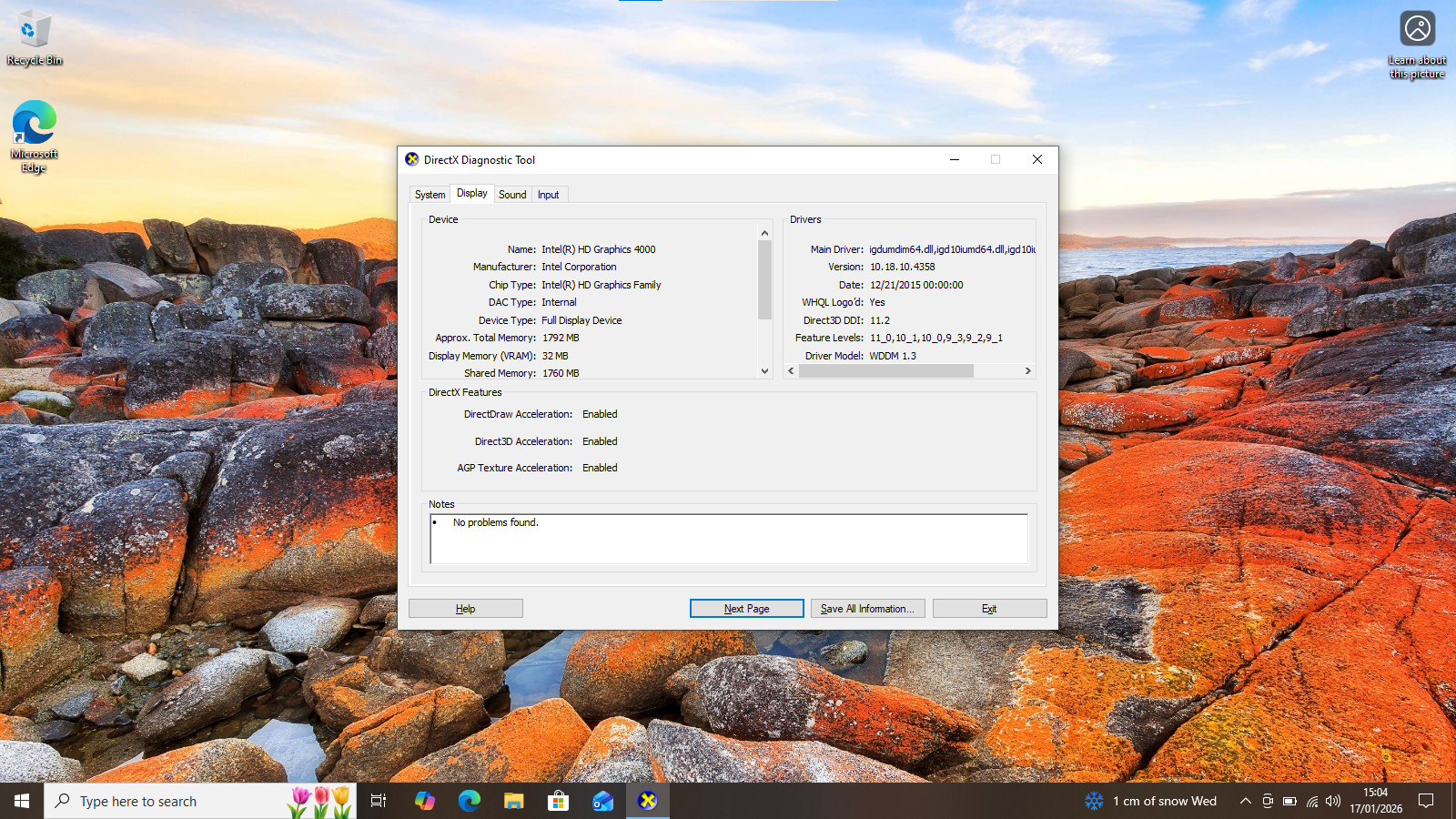Screen dimensions: 1456x819
Task: Switch to the Sound tab
Action: 512,195
